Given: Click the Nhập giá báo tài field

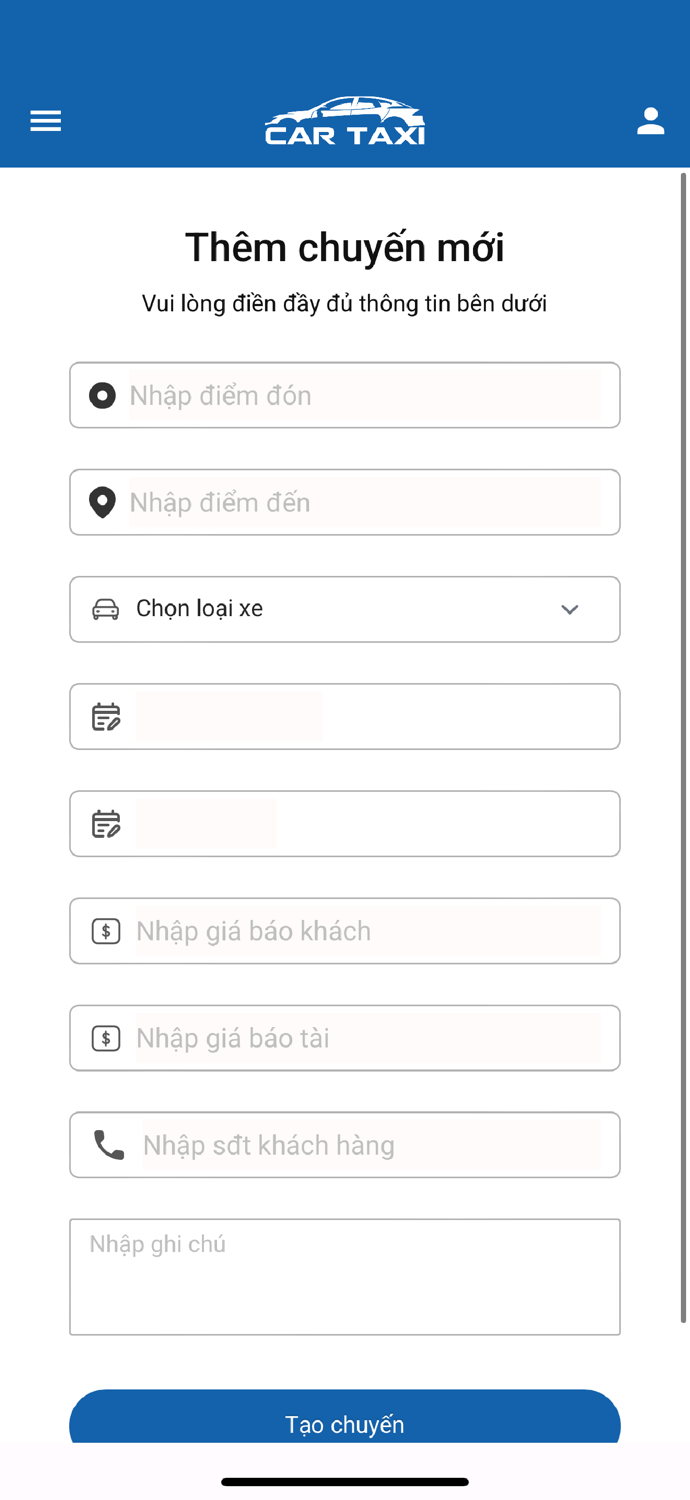Looking at the screenshot, I should tap(368, 1038).
